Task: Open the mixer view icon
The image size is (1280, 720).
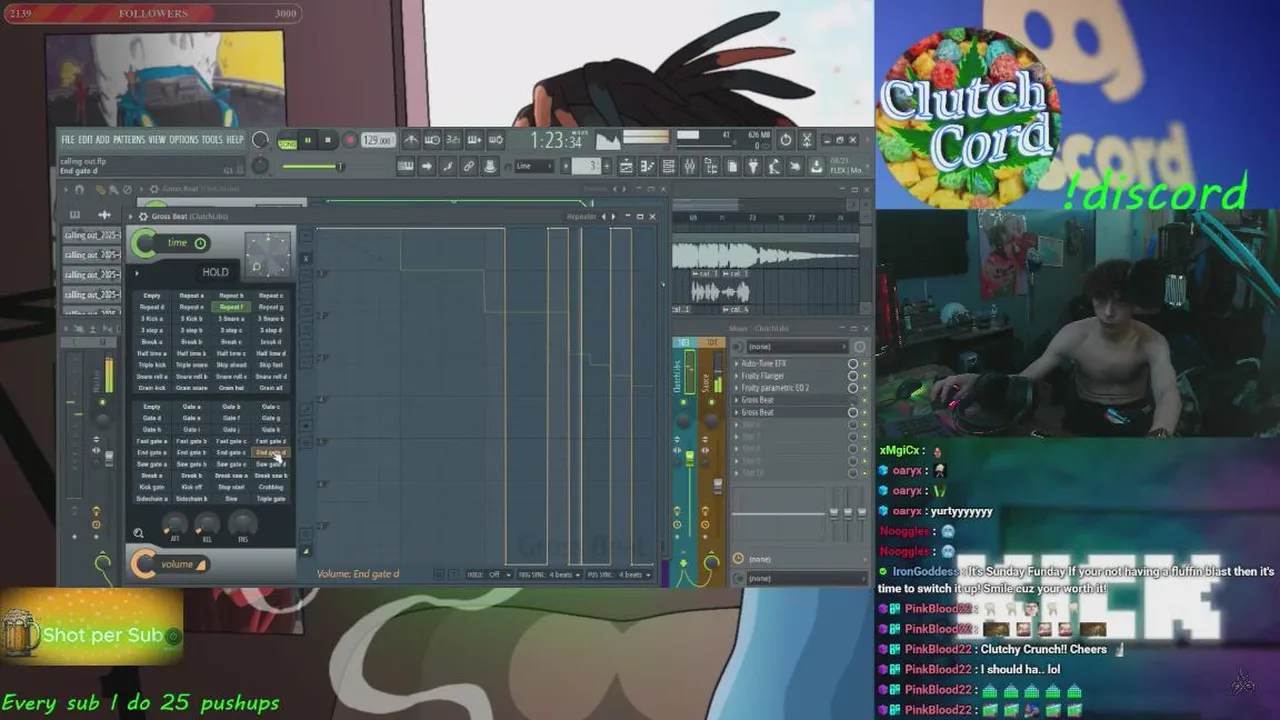Action: pyautogui.click(x=689, y=166)
